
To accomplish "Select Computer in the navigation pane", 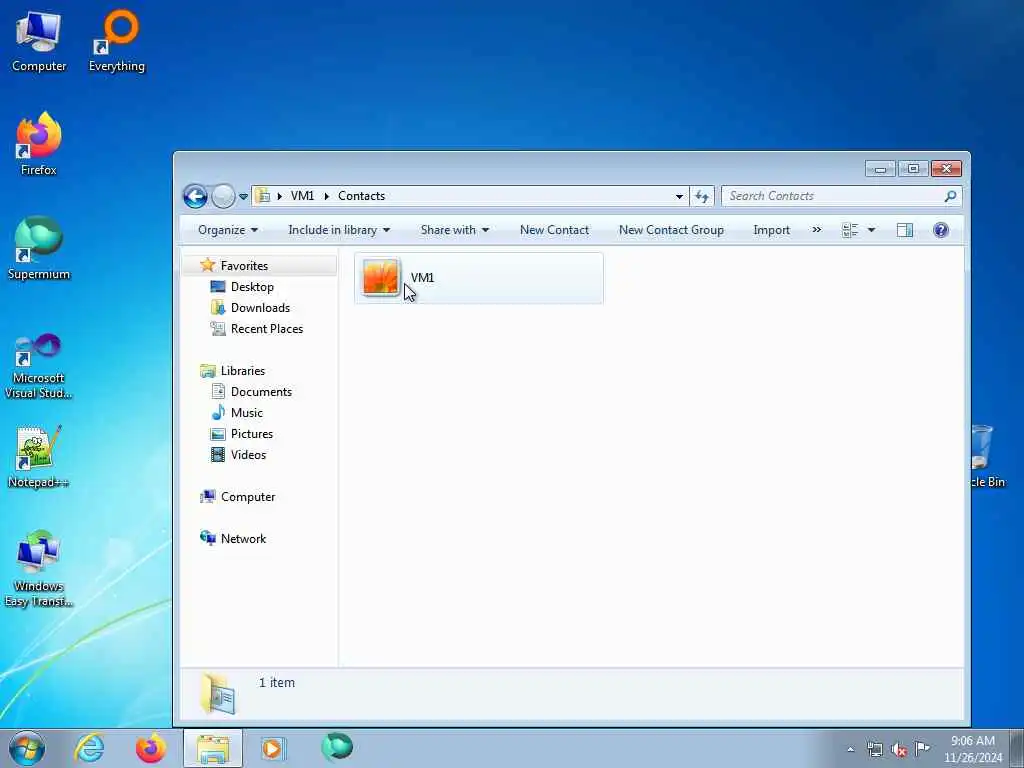I will pos(248,497).
